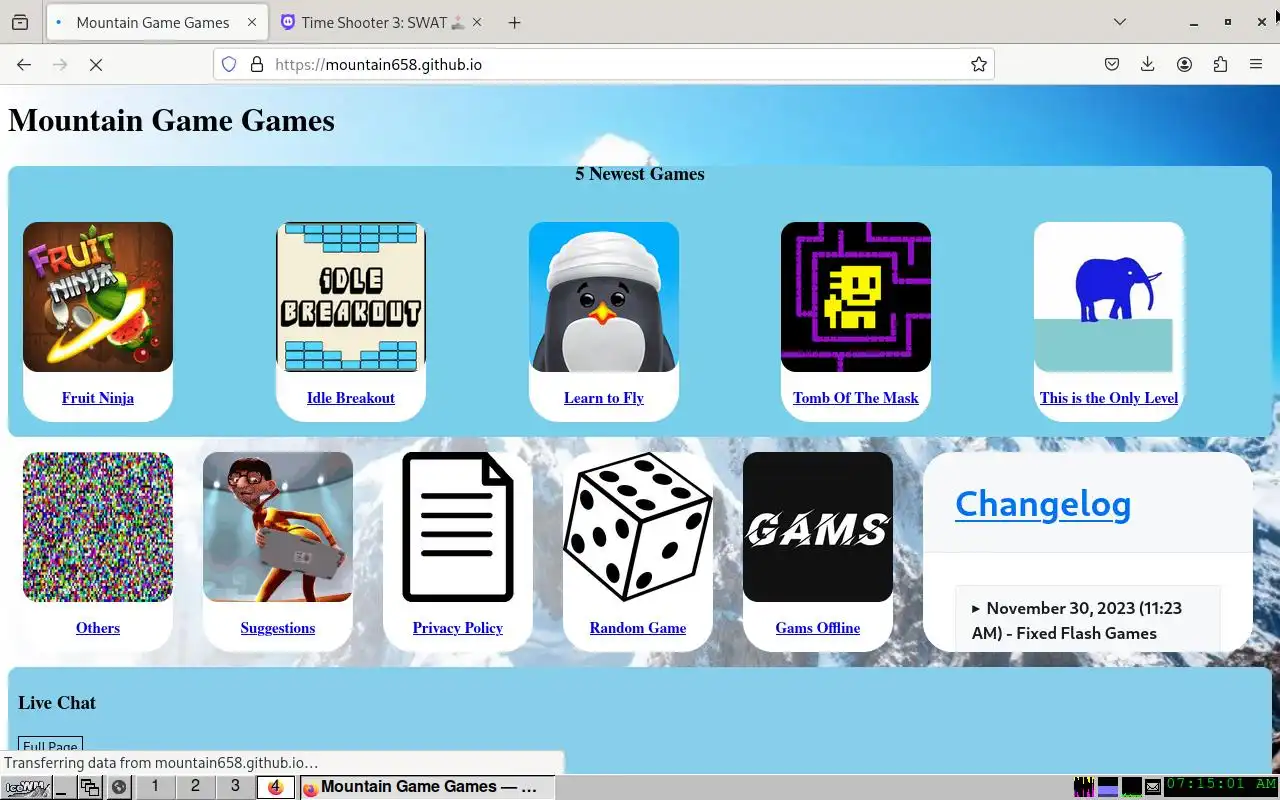Image resolution: width=1280 pixels, height=800 pixels.
Task: Switch to workspace 2
Action: [195, 787]
